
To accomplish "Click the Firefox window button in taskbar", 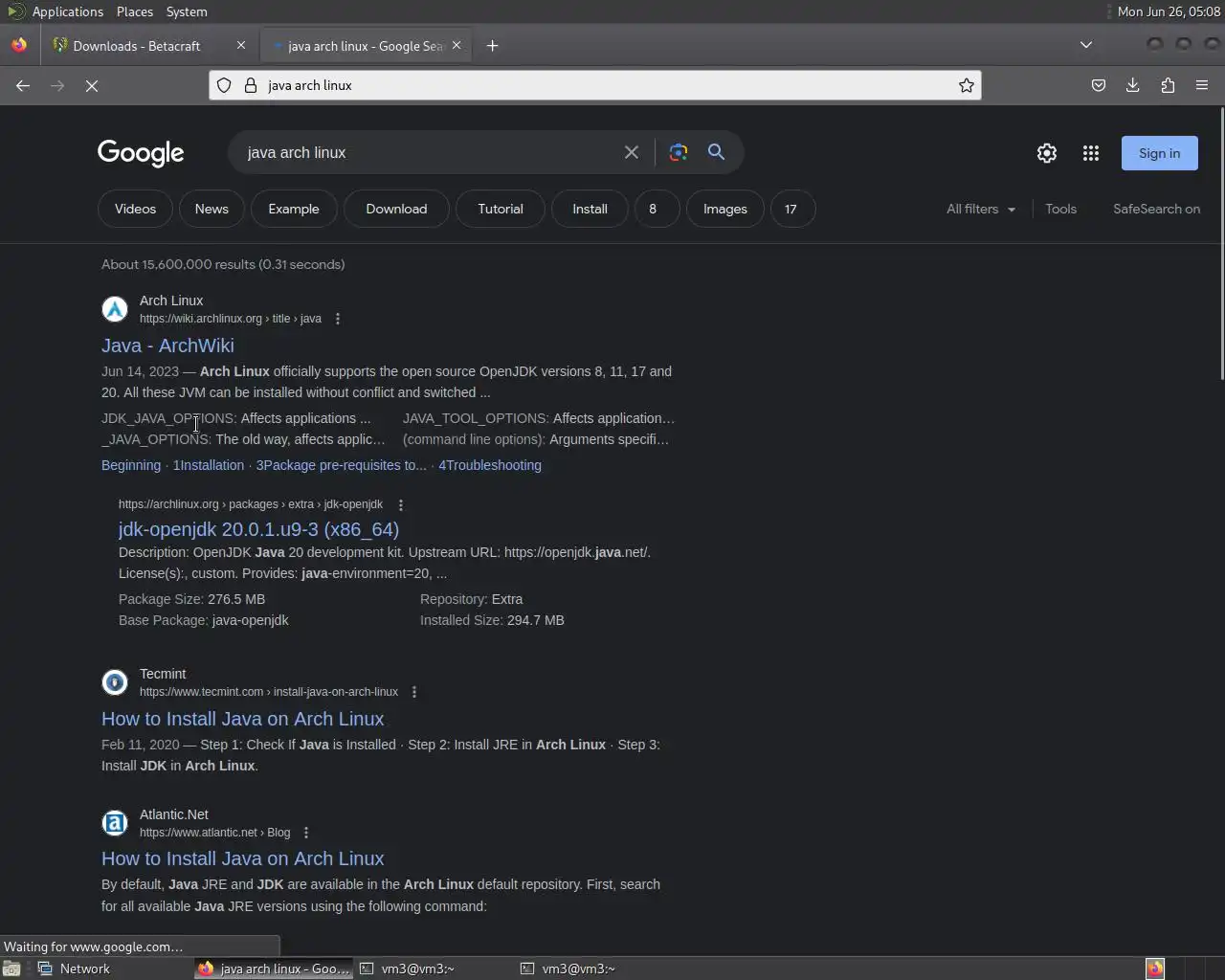I will (275, 969).
